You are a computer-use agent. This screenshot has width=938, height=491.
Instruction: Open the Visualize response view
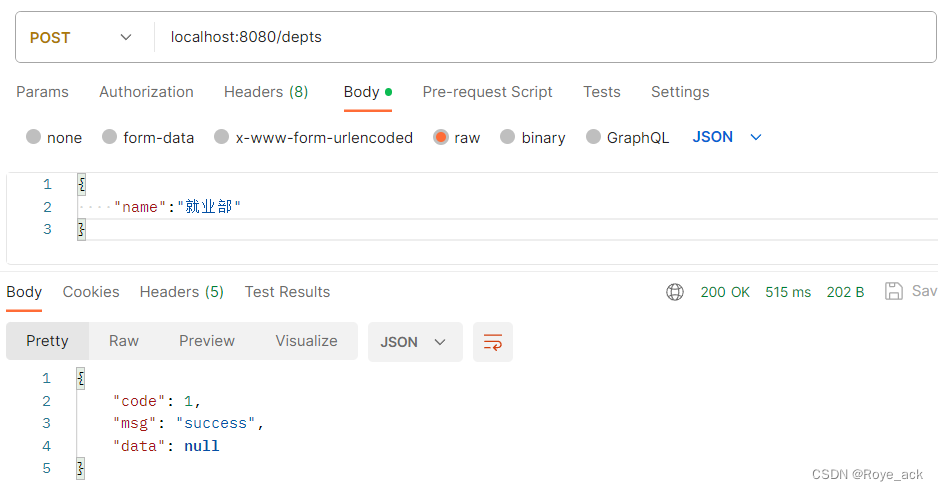coord(306,341)
